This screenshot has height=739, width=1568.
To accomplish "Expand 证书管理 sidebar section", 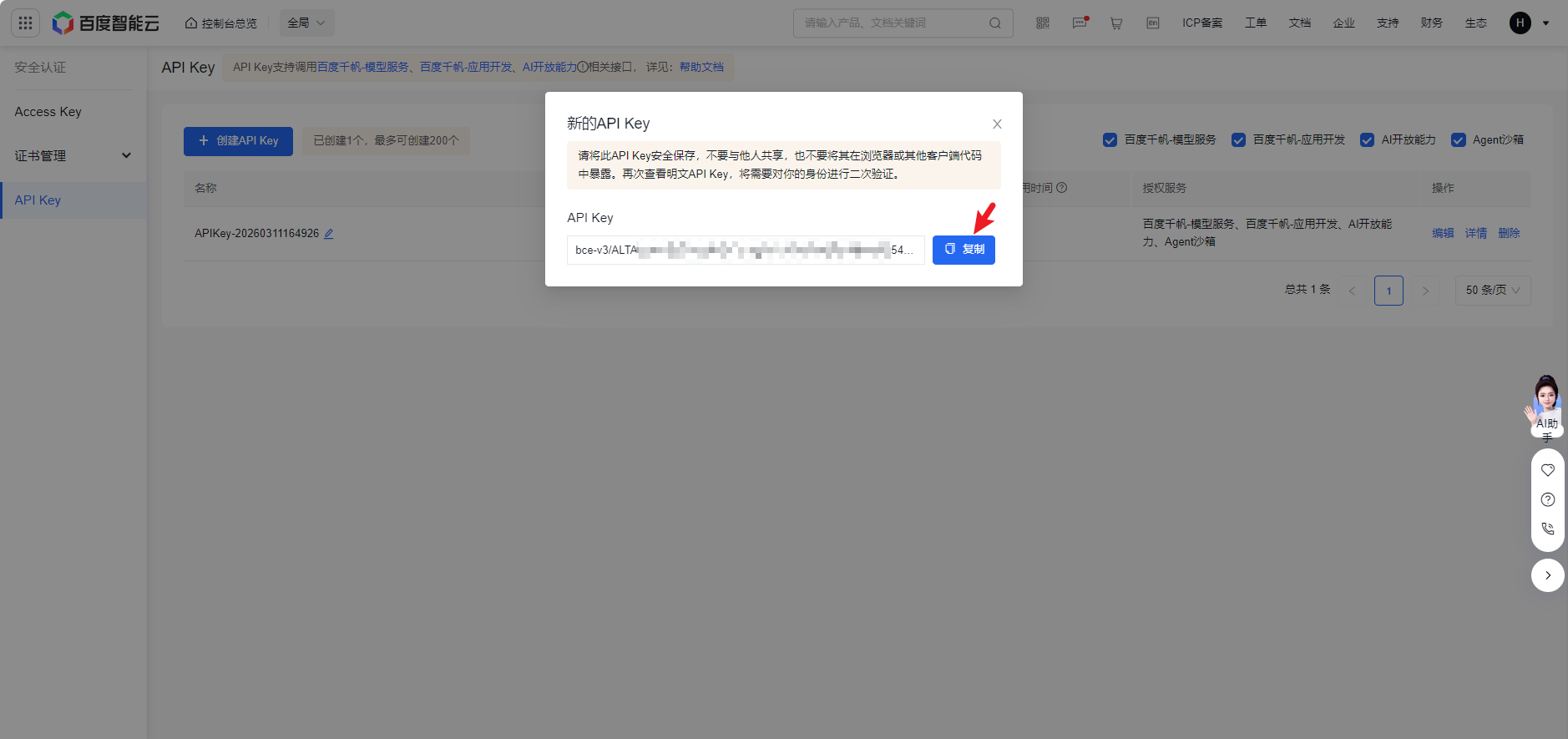I will click(73, 155).
